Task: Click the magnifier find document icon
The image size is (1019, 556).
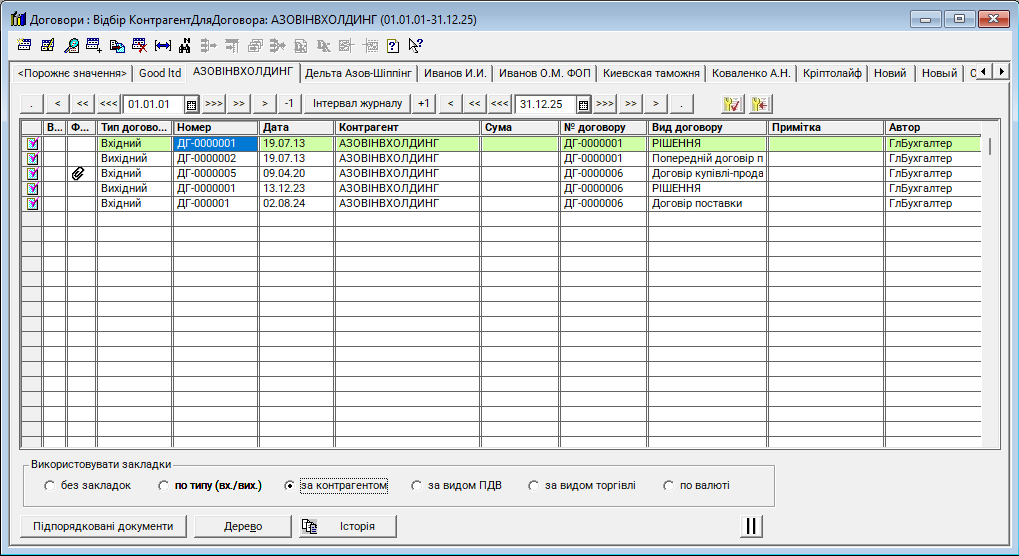Action: (71, 45)
